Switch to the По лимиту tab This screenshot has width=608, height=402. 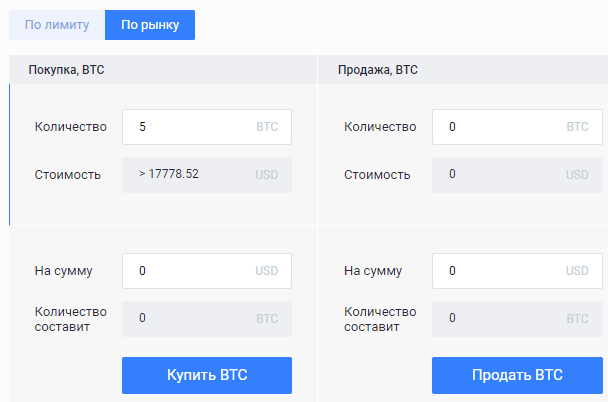tap(57, 25)
